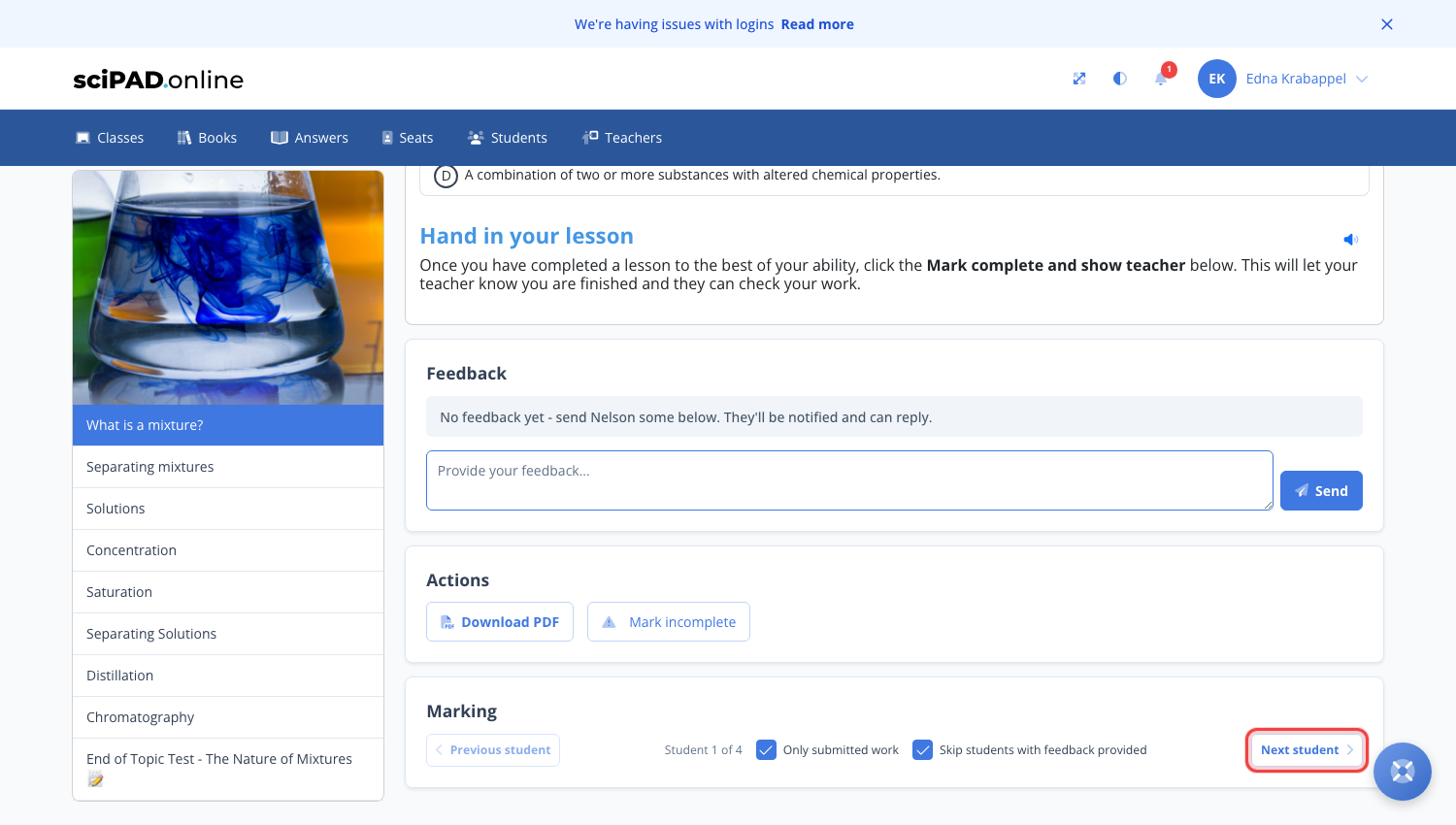Click the PDF file icon
This screenshot has width=1456, height=825.
[x=447, y=622]
